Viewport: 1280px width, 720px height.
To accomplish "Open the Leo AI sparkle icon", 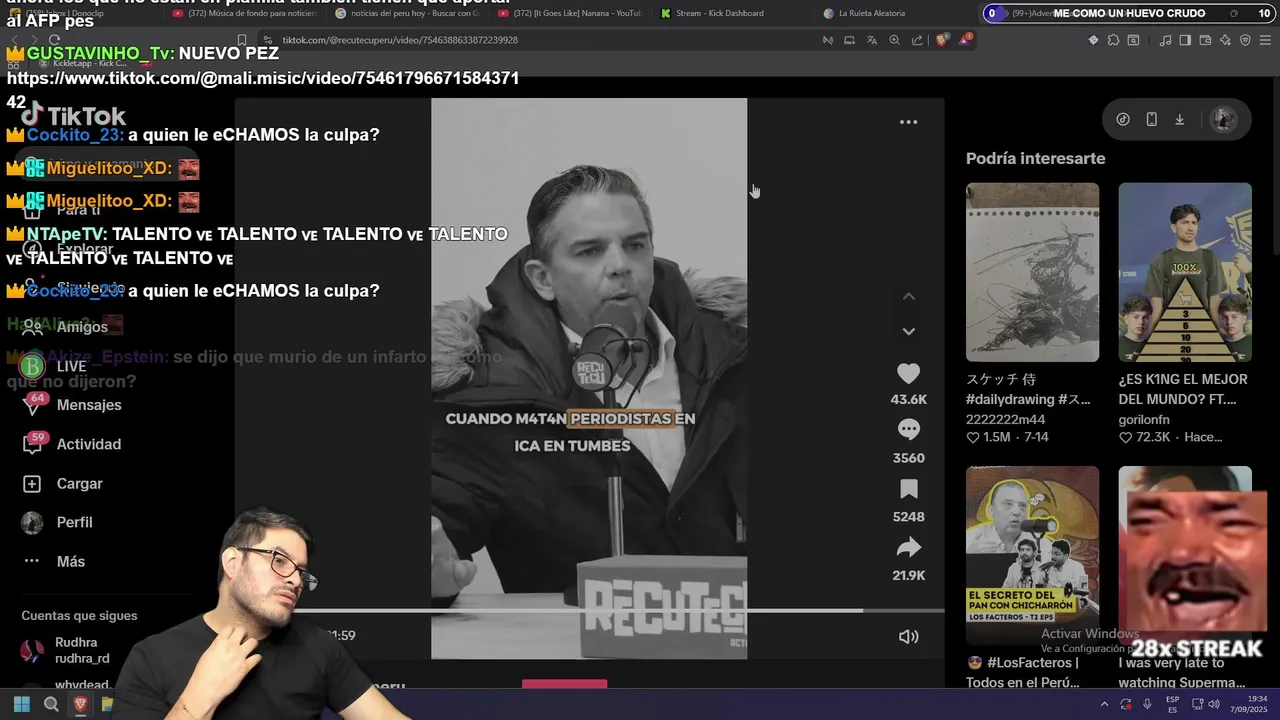I will click(x=1225, y=40).
